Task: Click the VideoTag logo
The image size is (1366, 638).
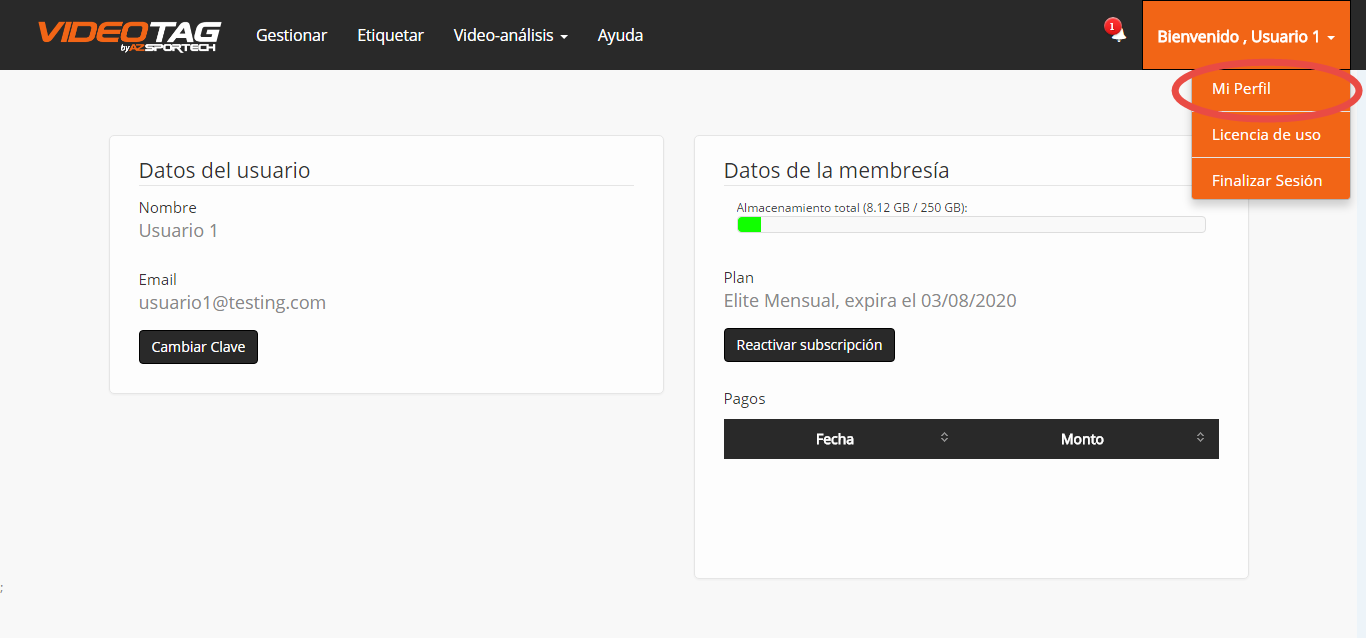Action: (128, 35)
